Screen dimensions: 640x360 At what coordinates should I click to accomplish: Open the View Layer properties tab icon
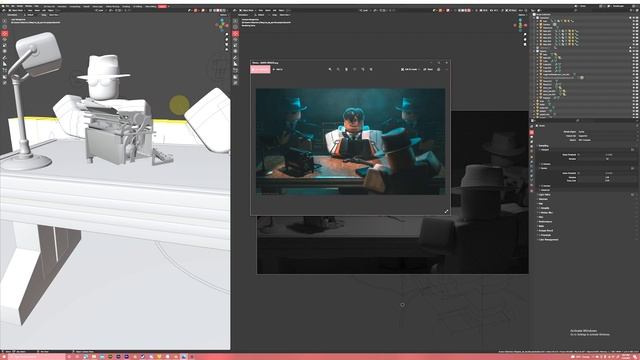[531, 141]
